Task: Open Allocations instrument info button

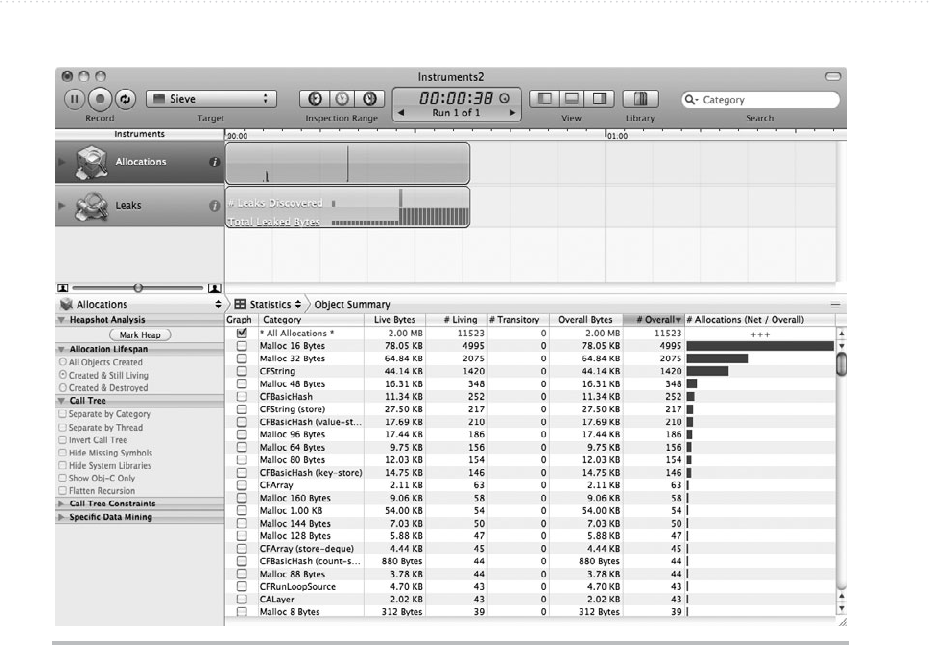Action: coord(214,162)
